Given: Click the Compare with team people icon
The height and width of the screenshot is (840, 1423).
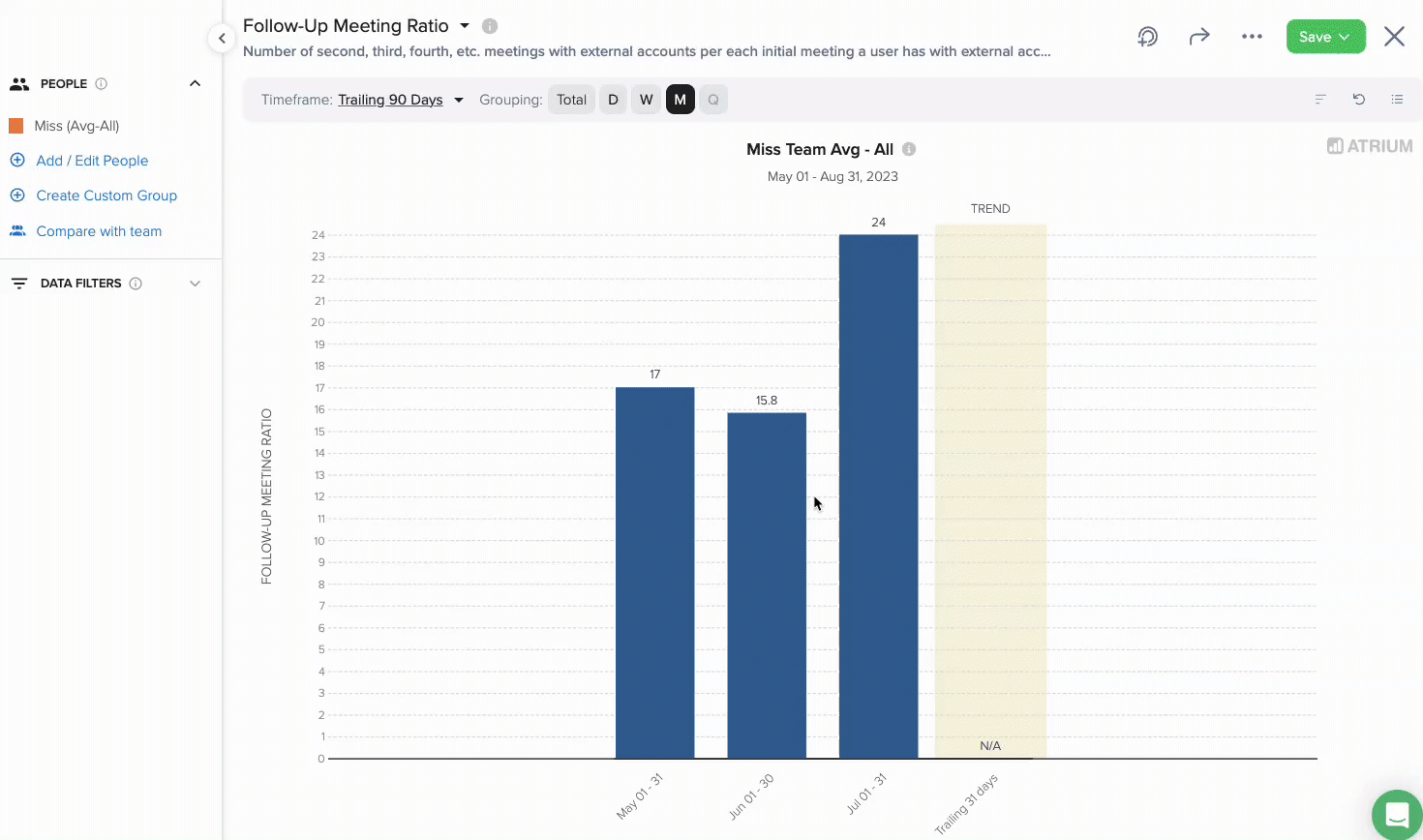Looking at the screenshot, I should 17,231.
